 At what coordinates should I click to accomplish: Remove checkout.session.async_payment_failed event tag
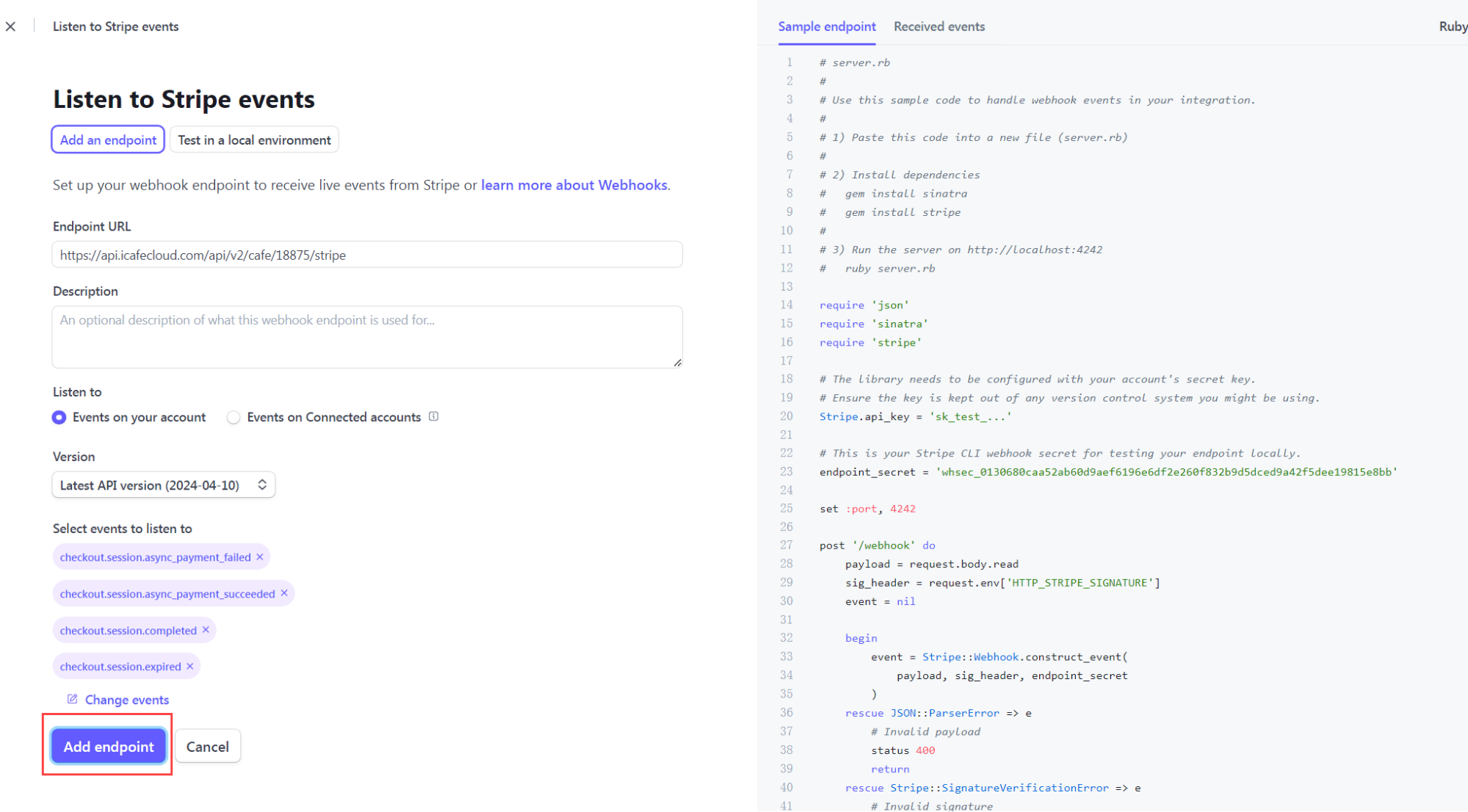260,557
